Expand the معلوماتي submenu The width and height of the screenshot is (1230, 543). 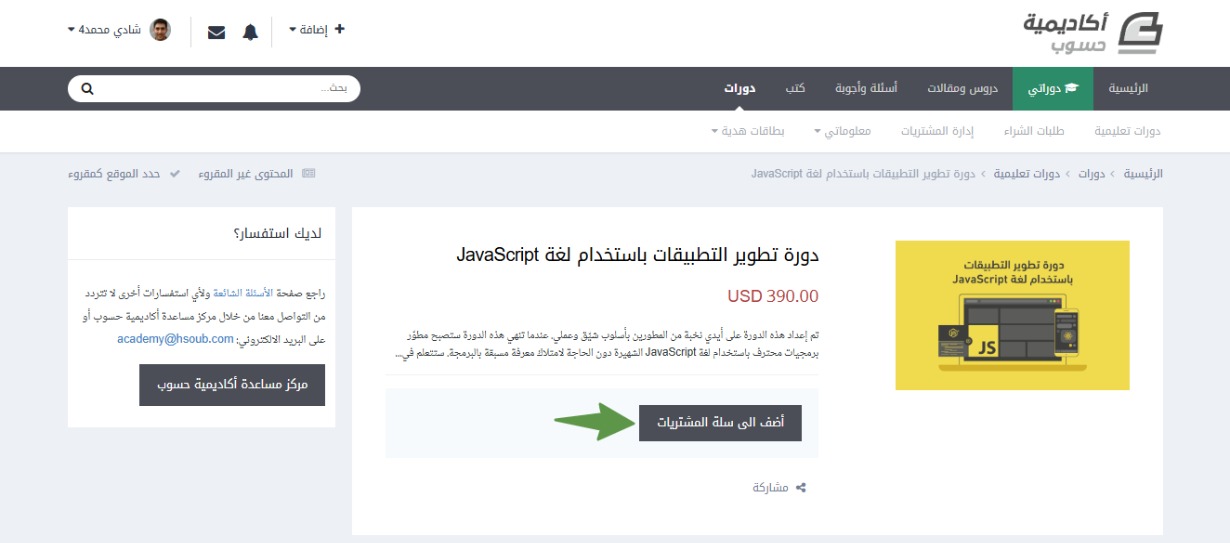(x=841, y=131)
